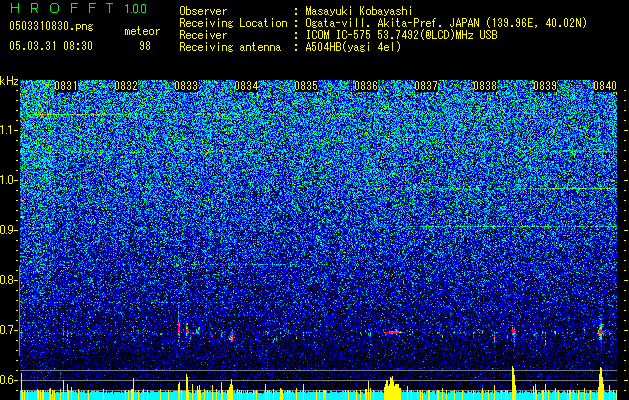The width and height of the screenshot is (629, 400).
Task: Click observer name Masayuki Kobayashi
Action: pos(358,11)
